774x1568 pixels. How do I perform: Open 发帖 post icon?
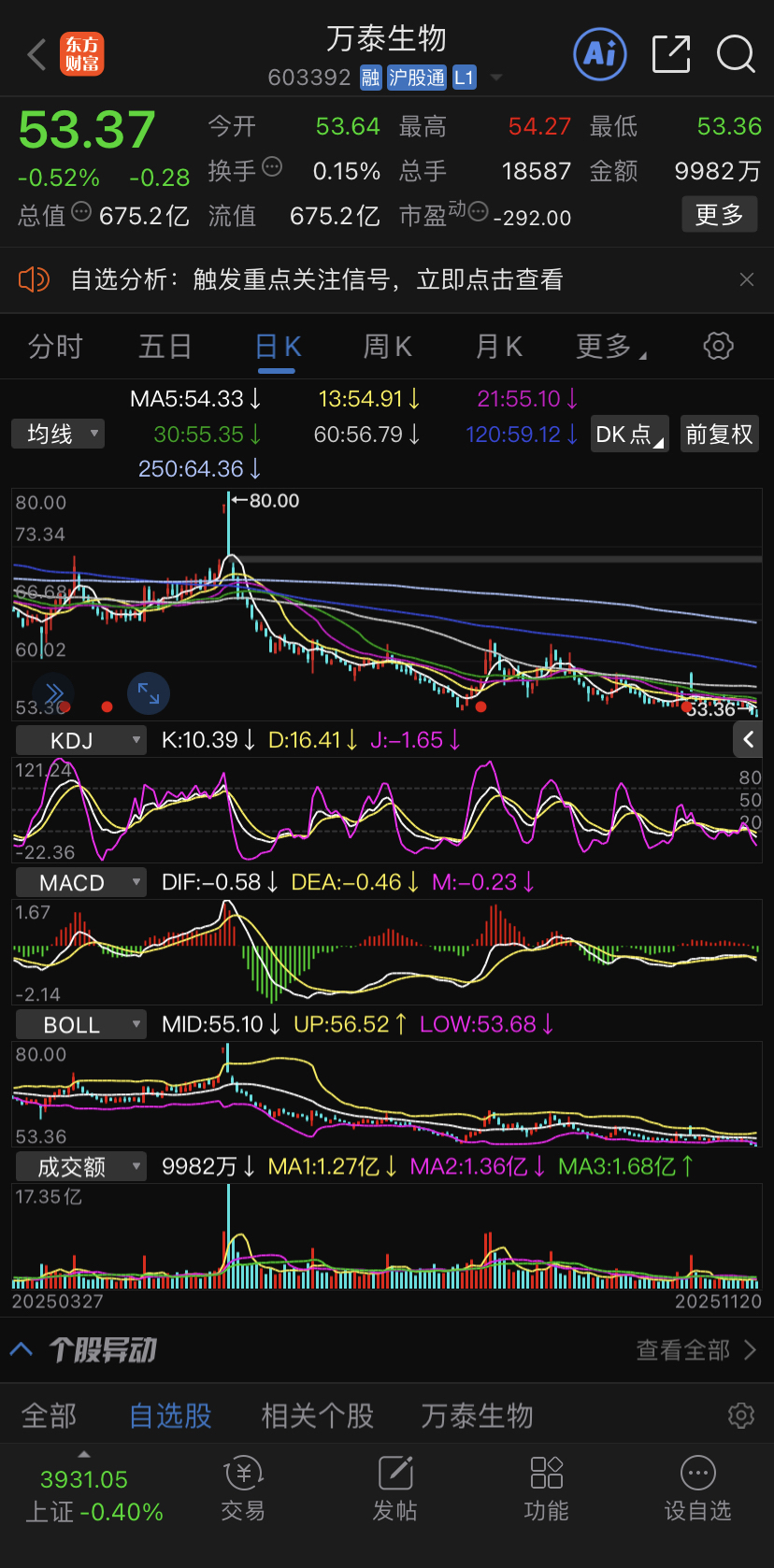point(394,1489)
